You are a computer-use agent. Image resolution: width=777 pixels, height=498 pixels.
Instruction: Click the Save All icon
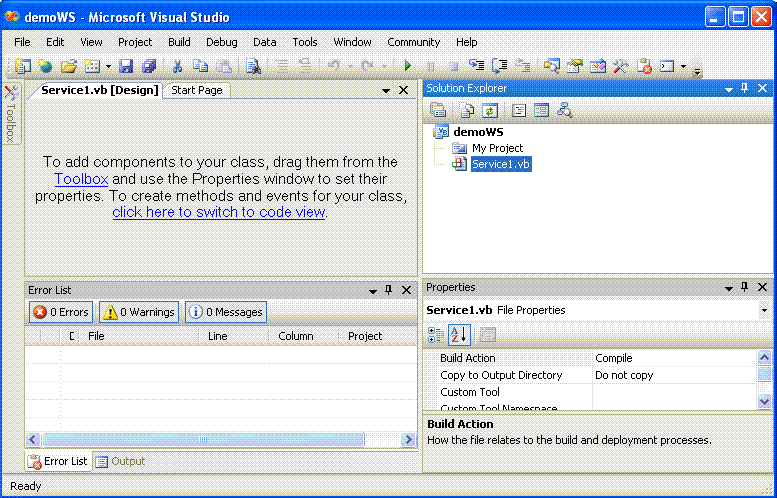(149, 66)
